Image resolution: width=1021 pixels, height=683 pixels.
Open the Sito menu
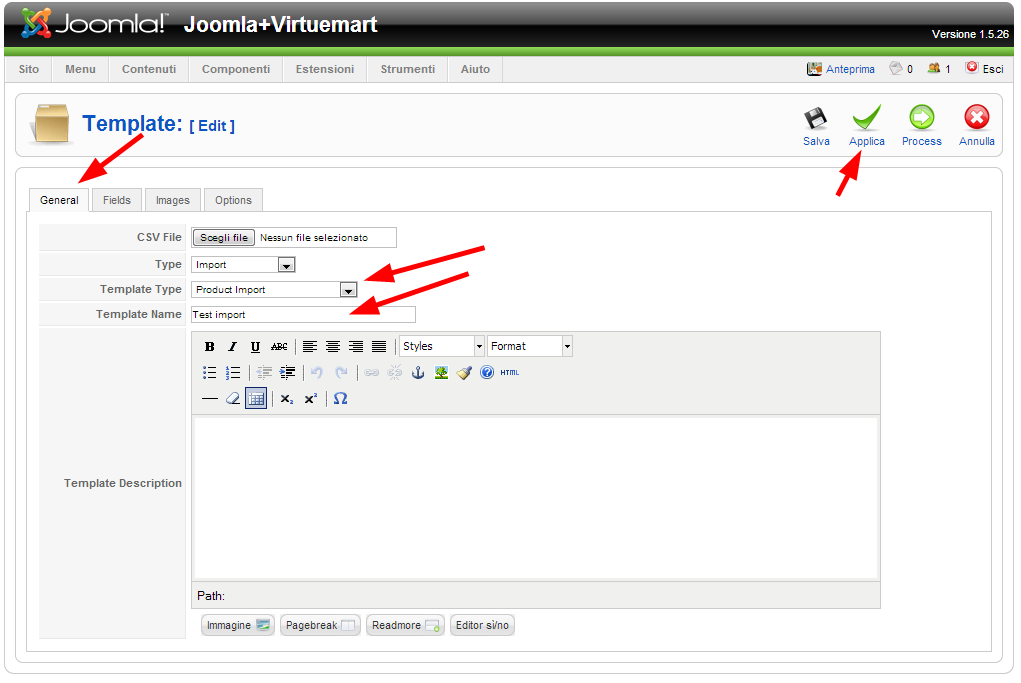coord(29,70)
